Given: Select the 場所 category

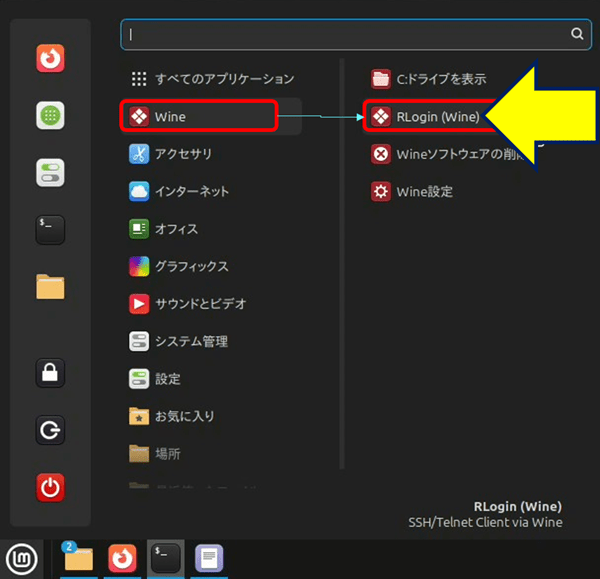Looking at the screenshot, I should 212,454.
